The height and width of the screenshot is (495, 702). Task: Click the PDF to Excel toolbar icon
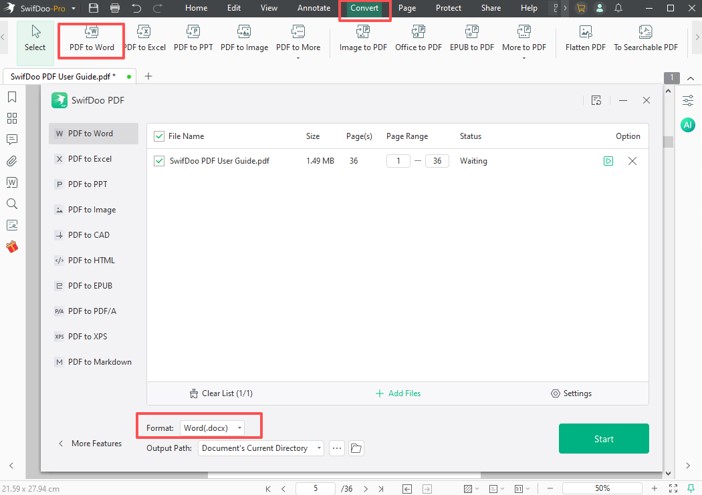(x=144, y=38)
